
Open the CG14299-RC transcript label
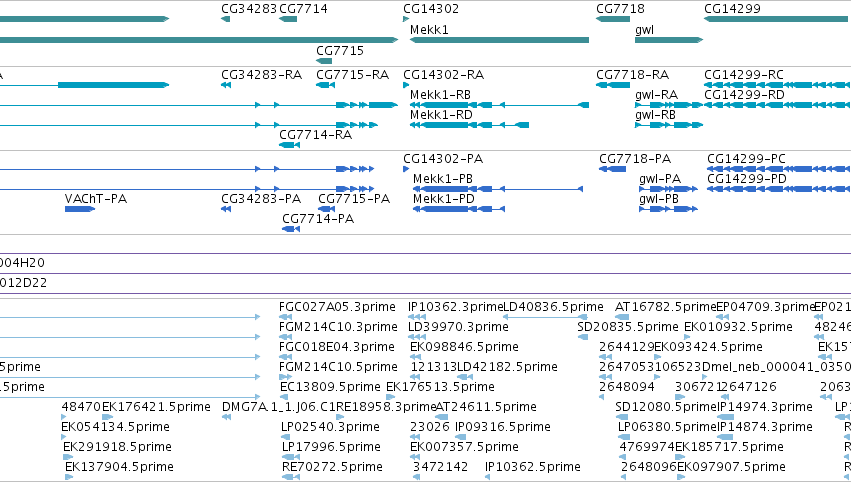point(744,75)
